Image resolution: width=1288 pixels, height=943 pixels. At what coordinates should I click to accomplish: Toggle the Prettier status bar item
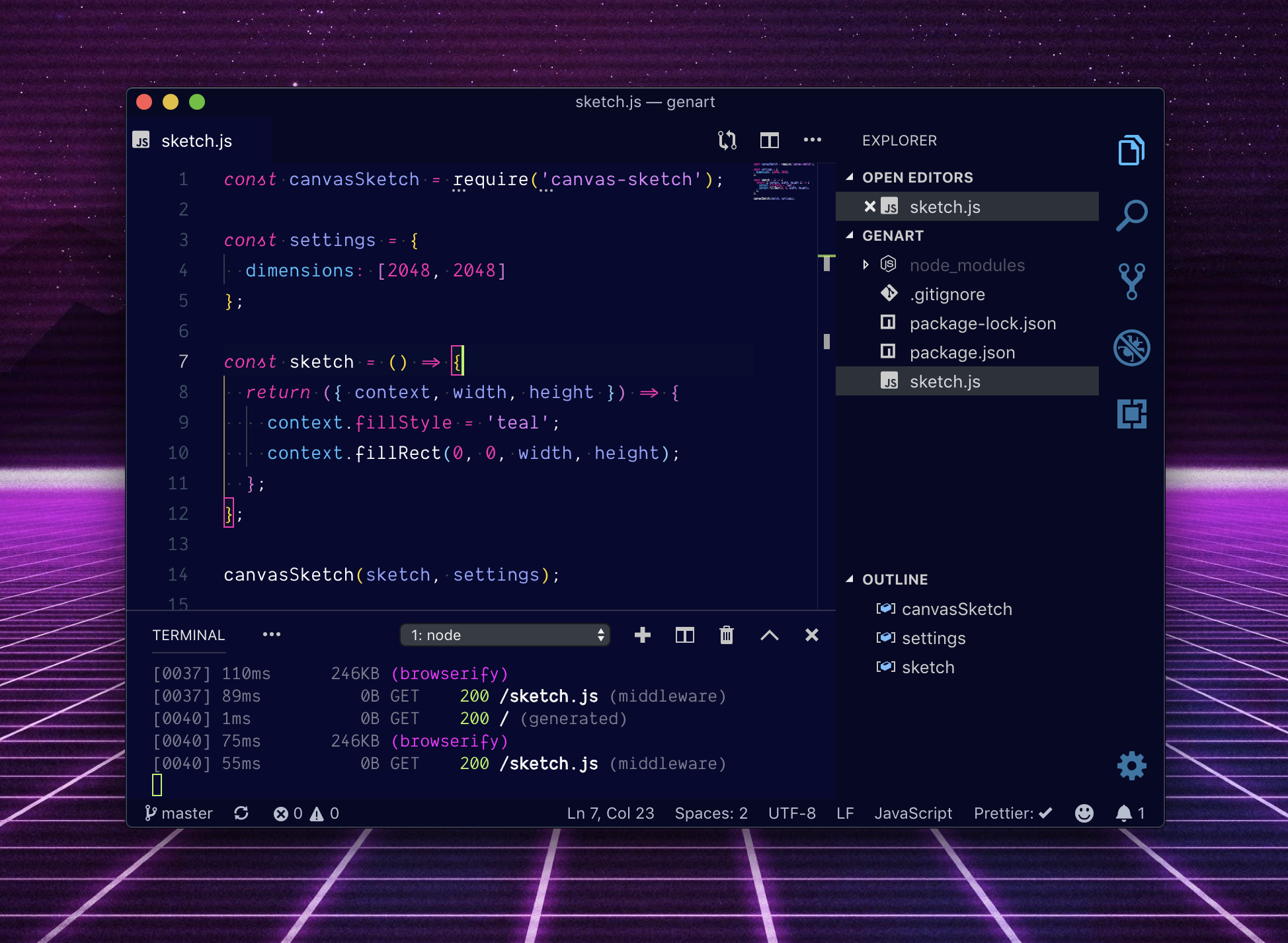pos(1012,813)
